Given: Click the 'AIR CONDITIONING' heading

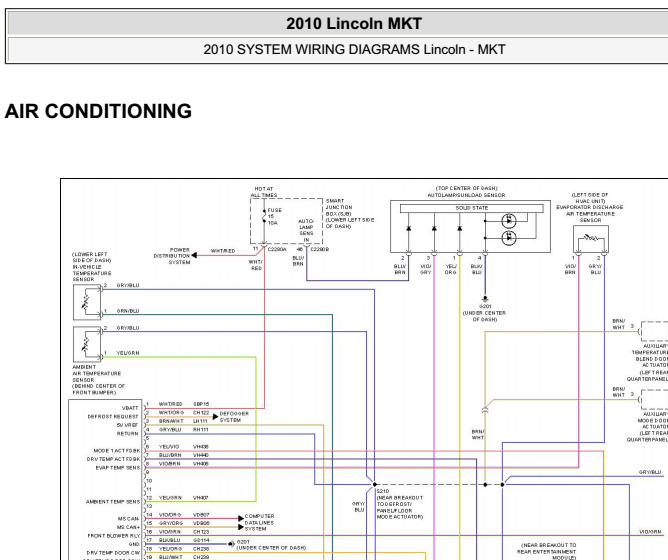Looking at the screenshot, I should [x=98, y=111].
